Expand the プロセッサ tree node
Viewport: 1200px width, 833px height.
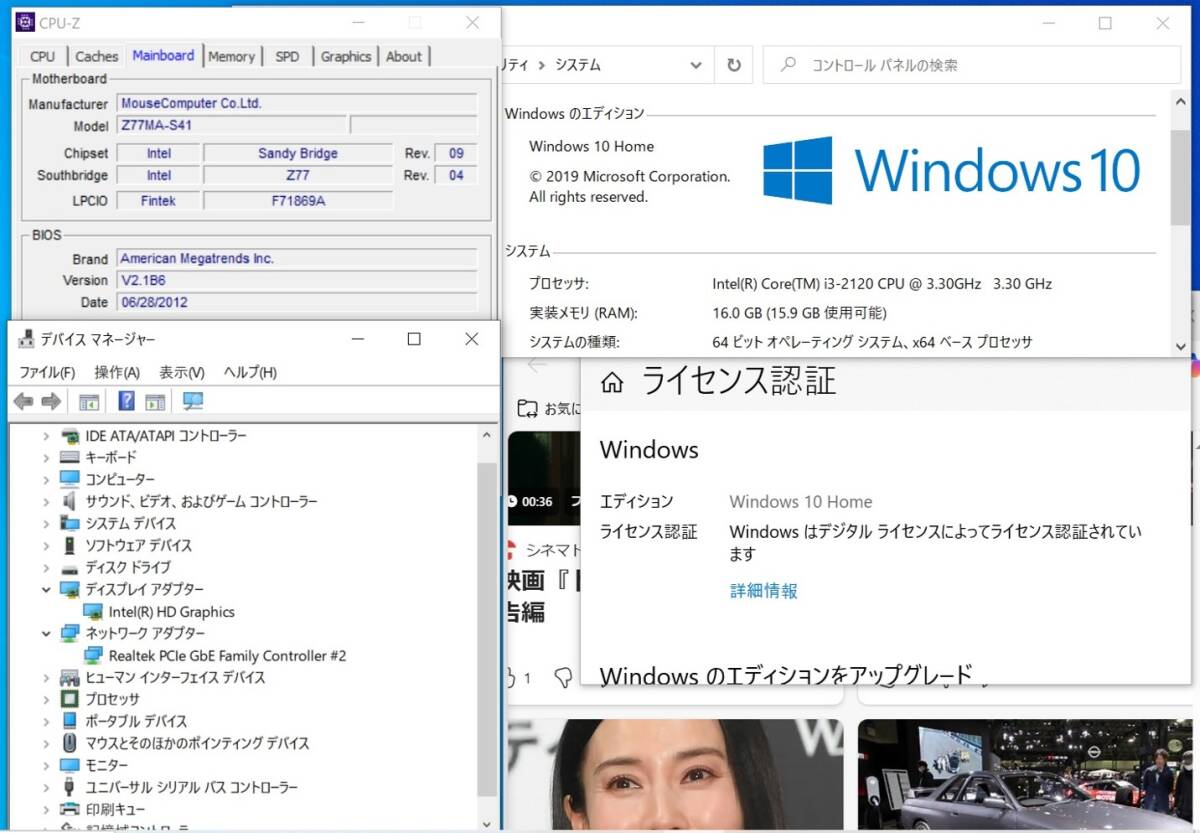(46, 700)
